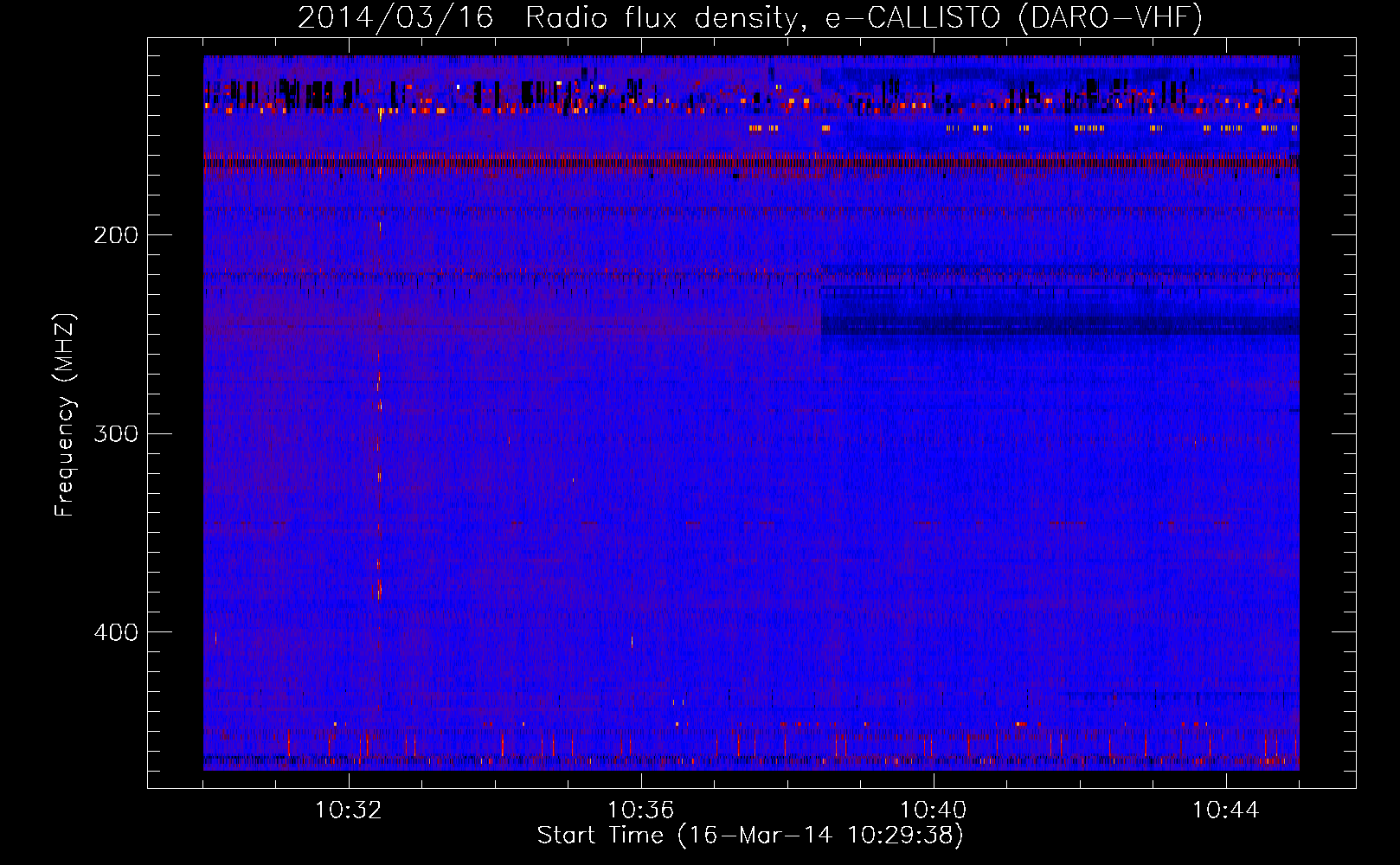Click the 10:40 time tick label
The image size is (1400, 865).
pyautogui.click(x=934, y=811)
